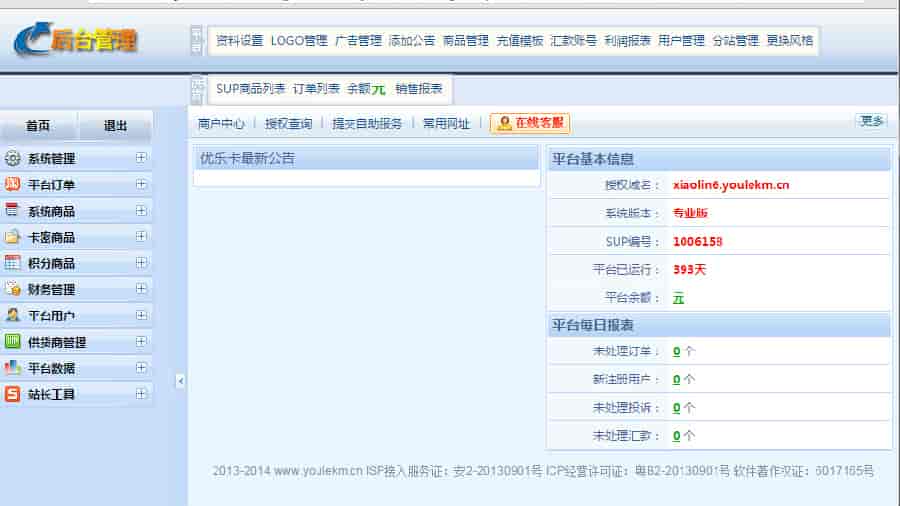Click the 退出 logout button
Image resolution: width=900 pixels, height=506 pixels.
[116, 126]
